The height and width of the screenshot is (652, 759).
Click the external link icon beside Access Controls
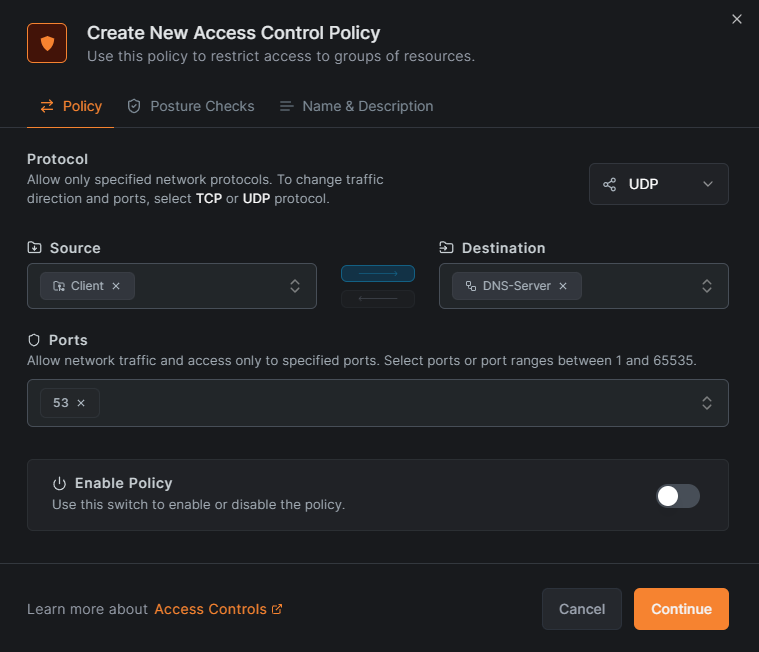coord(277,609)
